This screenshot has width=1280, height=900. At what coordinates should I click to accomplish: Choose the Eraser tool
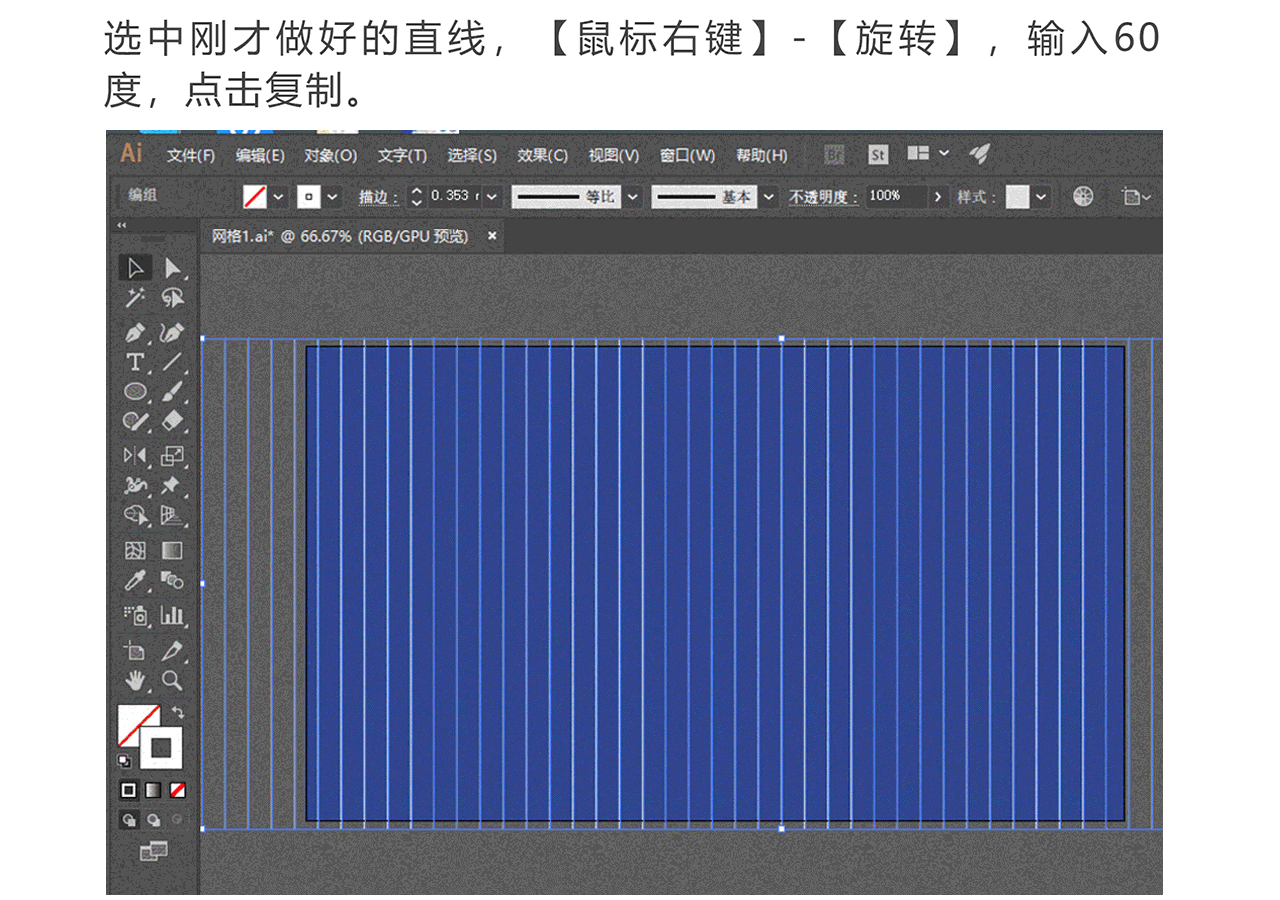click(x=173, y=421)
